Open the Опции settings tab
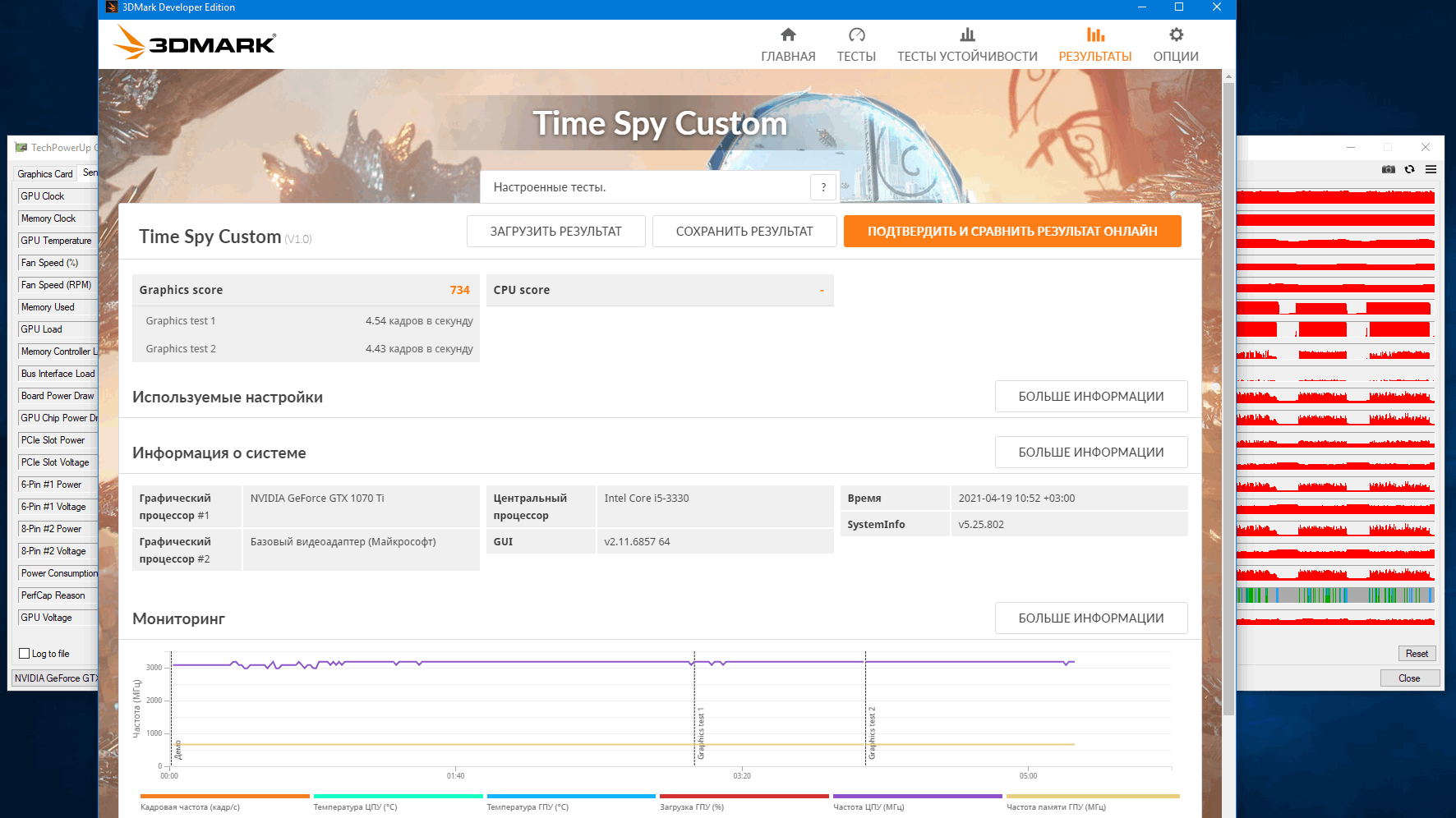 coord(1176,45)
